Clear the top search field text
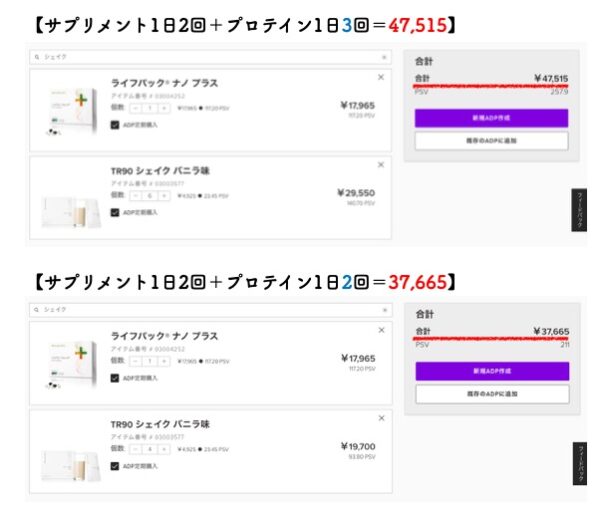The width and height of the screenshot is (600, 515). 384,57
